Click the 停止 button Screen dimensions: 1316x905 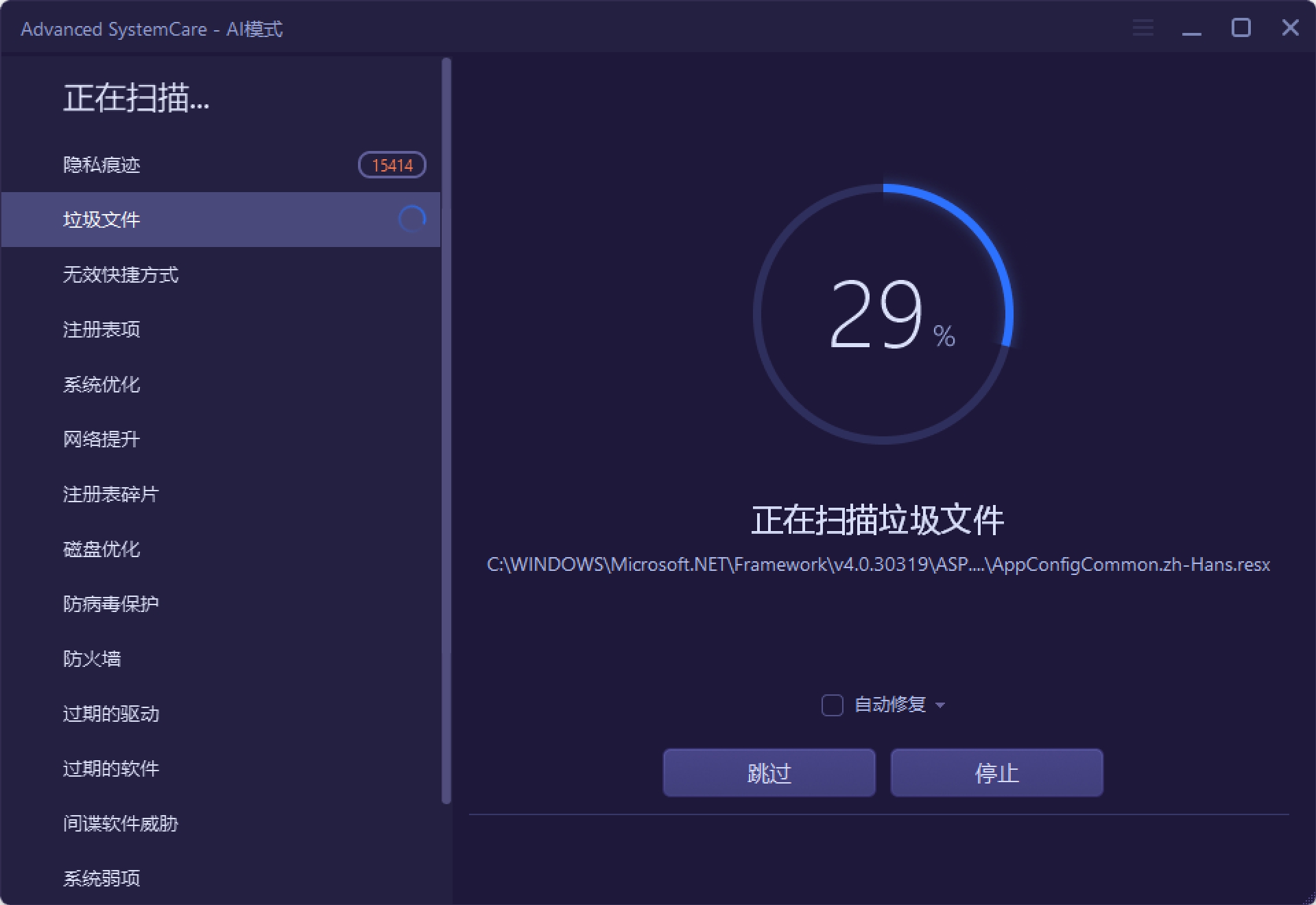(x=996, y=773)
